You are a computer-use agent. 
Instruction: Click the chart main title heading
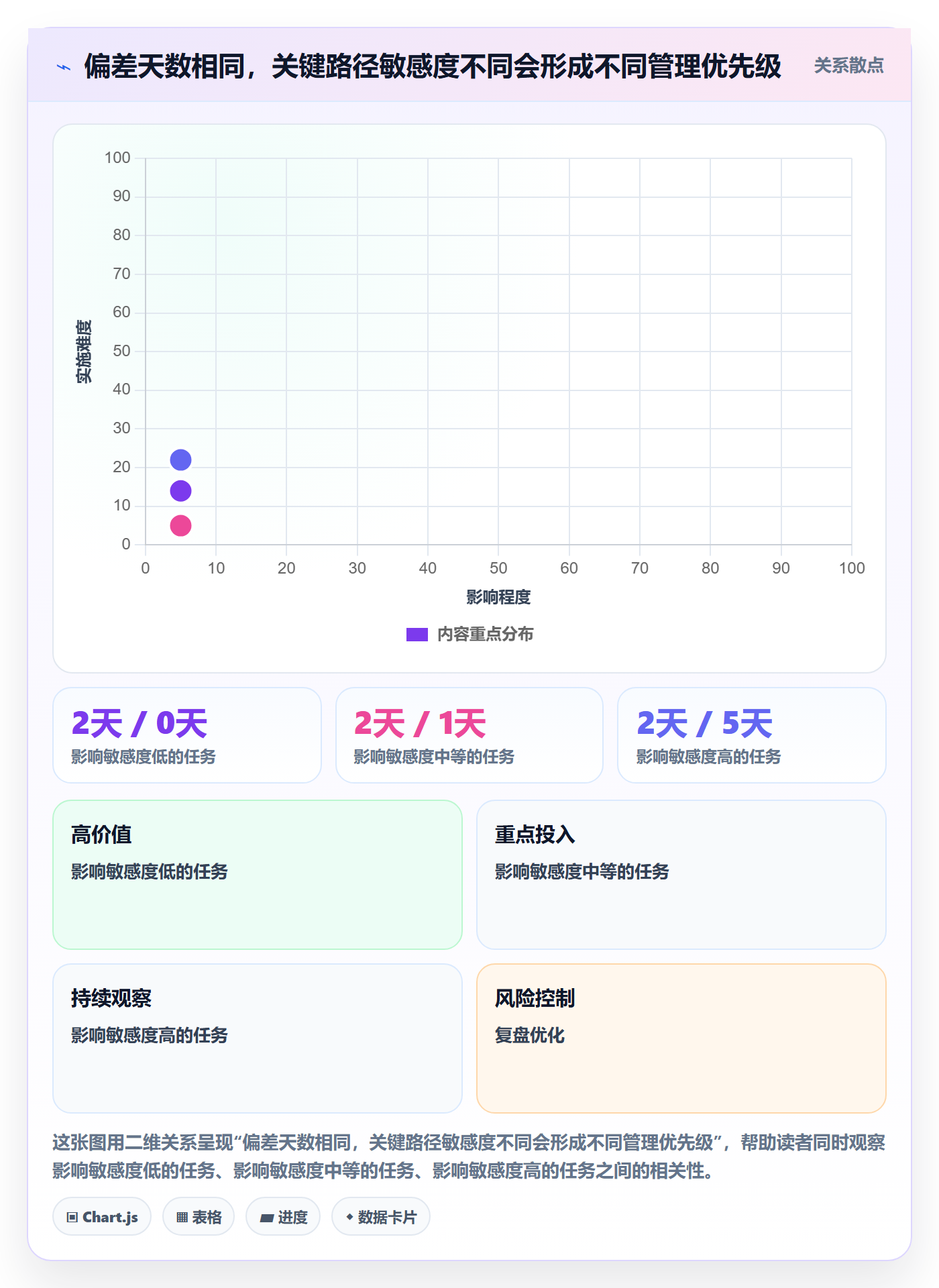(x=433, y=66)
